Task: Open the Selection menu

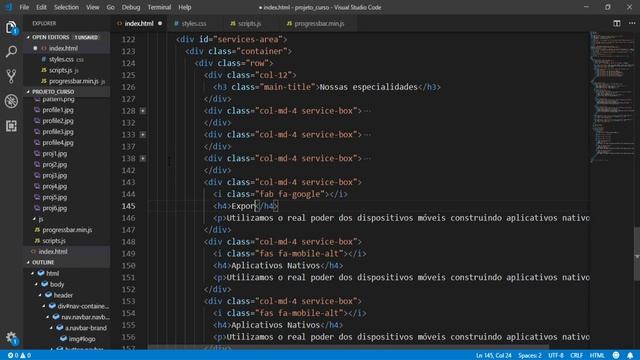Action: pyautogui.click(x=66, y=7)
